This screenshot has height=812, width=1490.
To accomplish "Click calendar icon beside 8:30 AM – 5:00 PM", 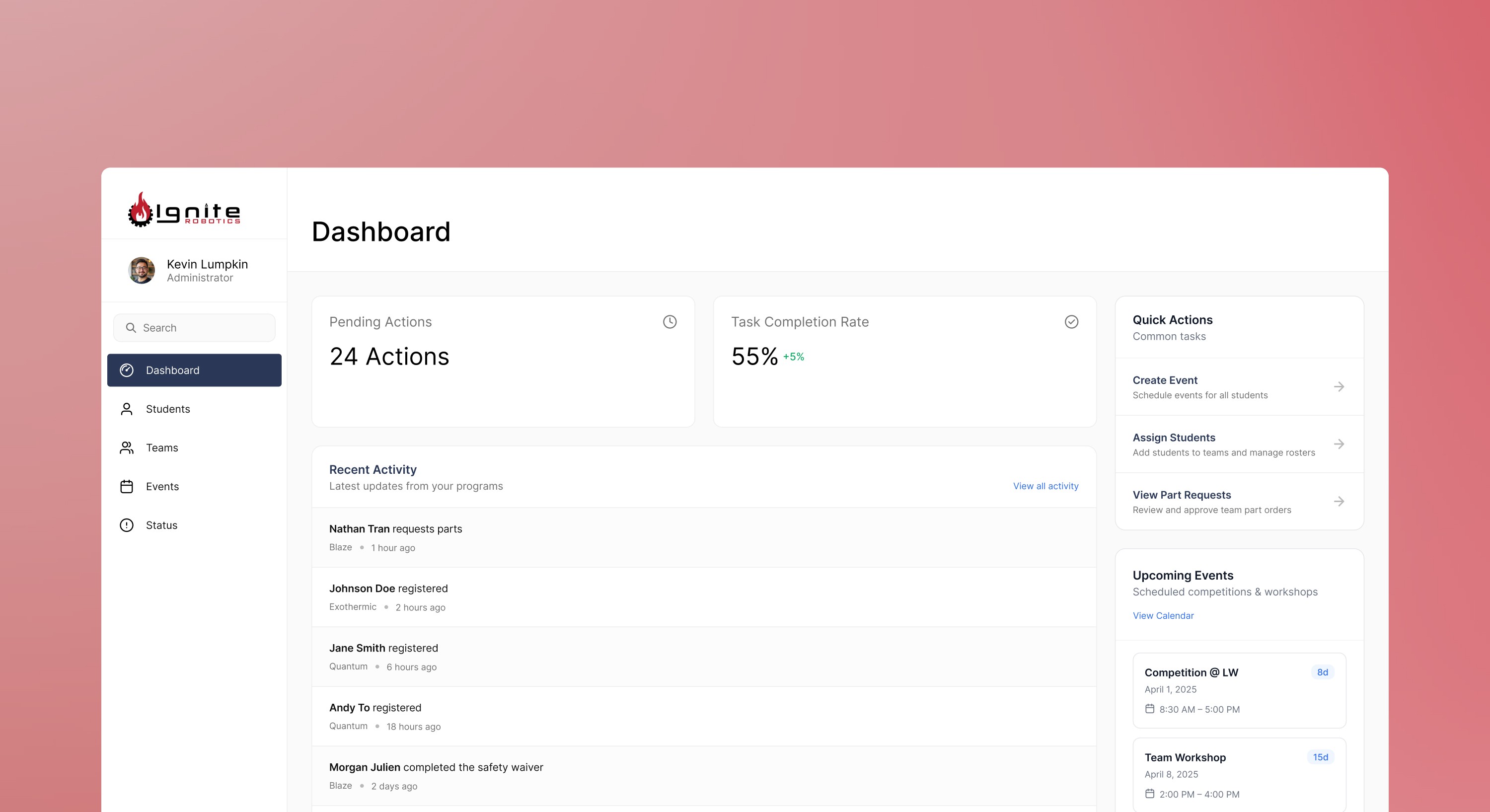I will 1150,709.
